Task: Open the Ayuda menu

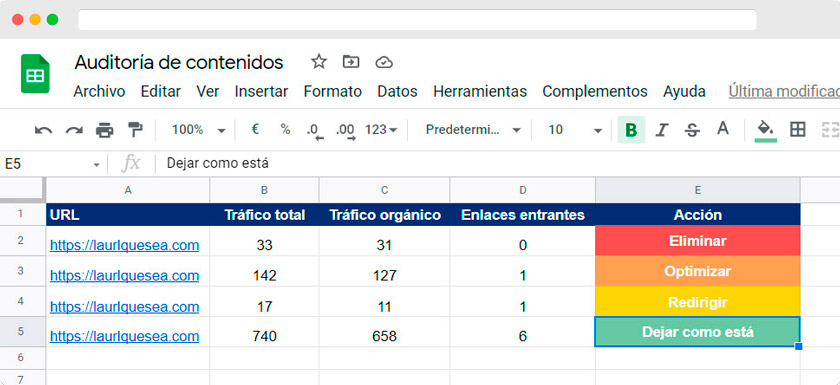Action: (x=684, y=92)
